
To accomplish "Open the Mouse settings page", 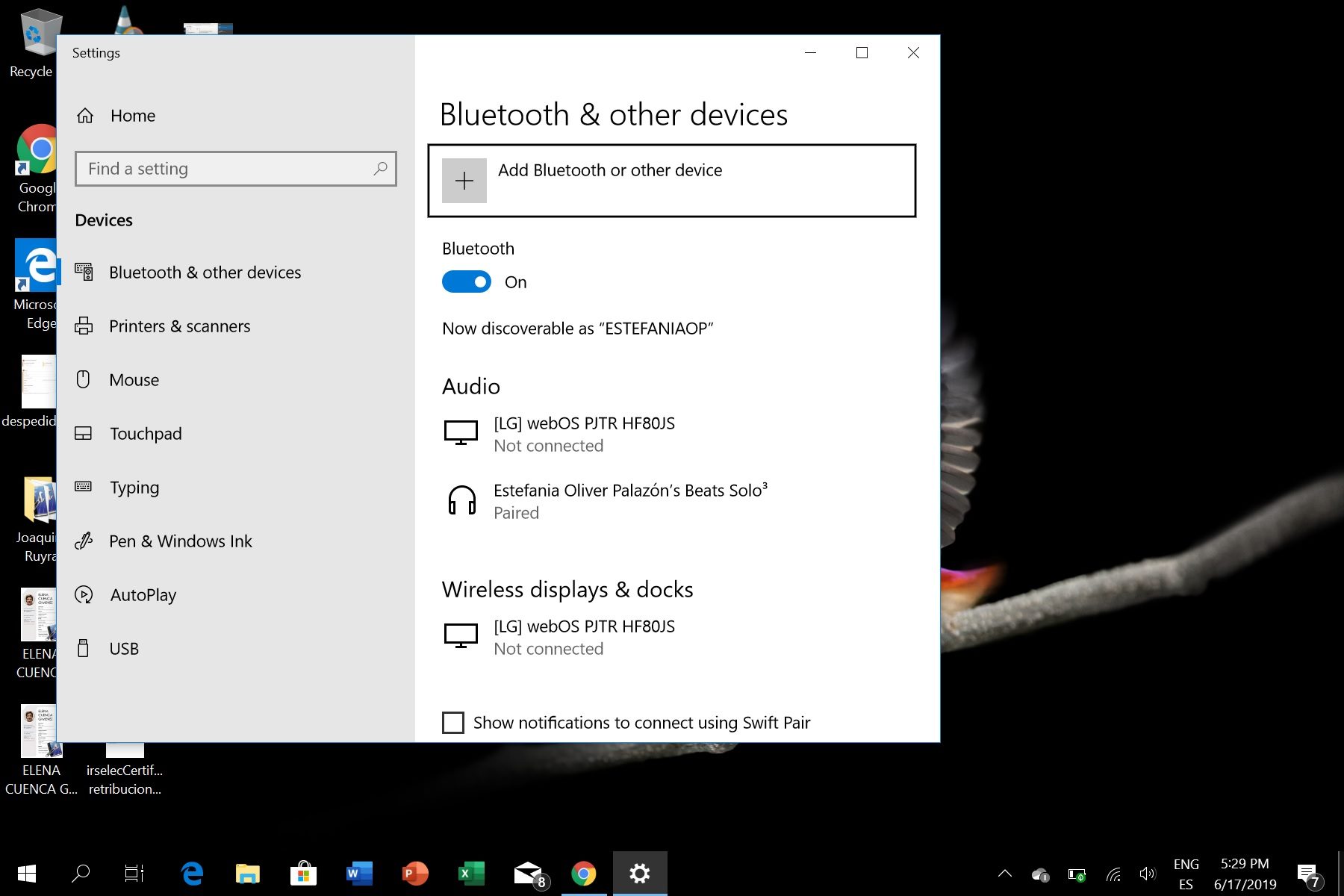I will tap(134, 380).
